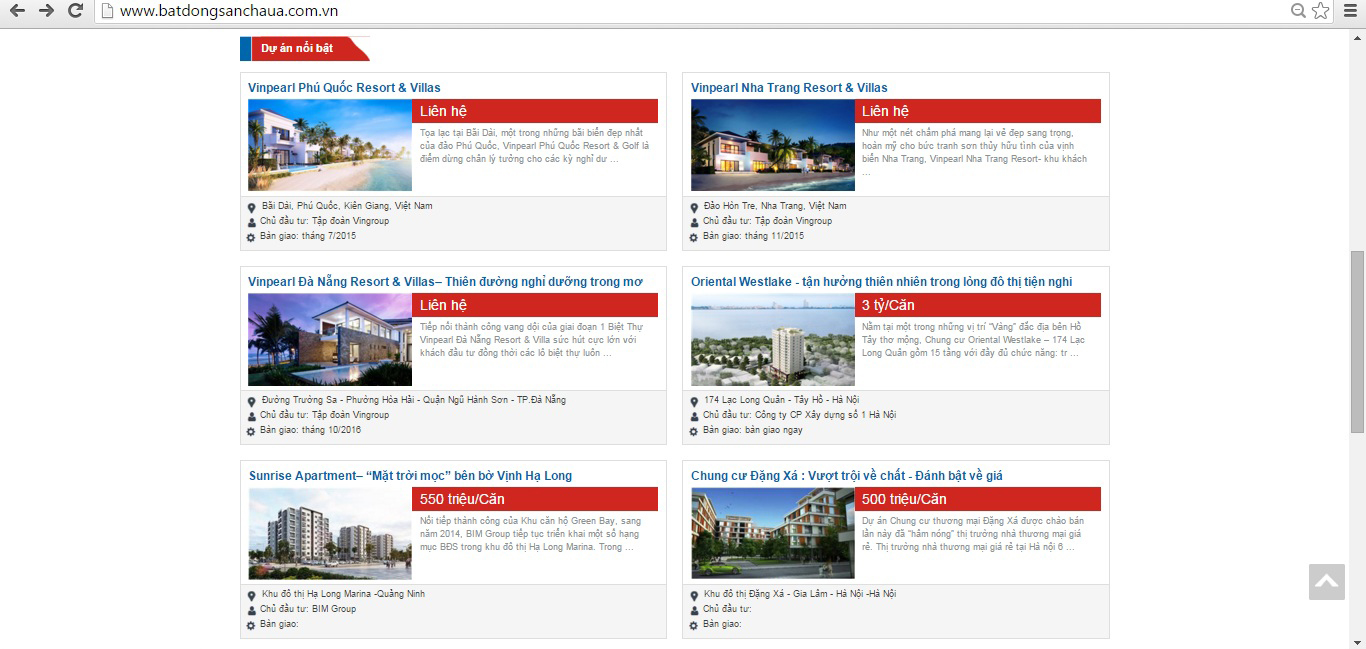
Task: Select the Dự án nổi bật tab
Action: (304, 48)
